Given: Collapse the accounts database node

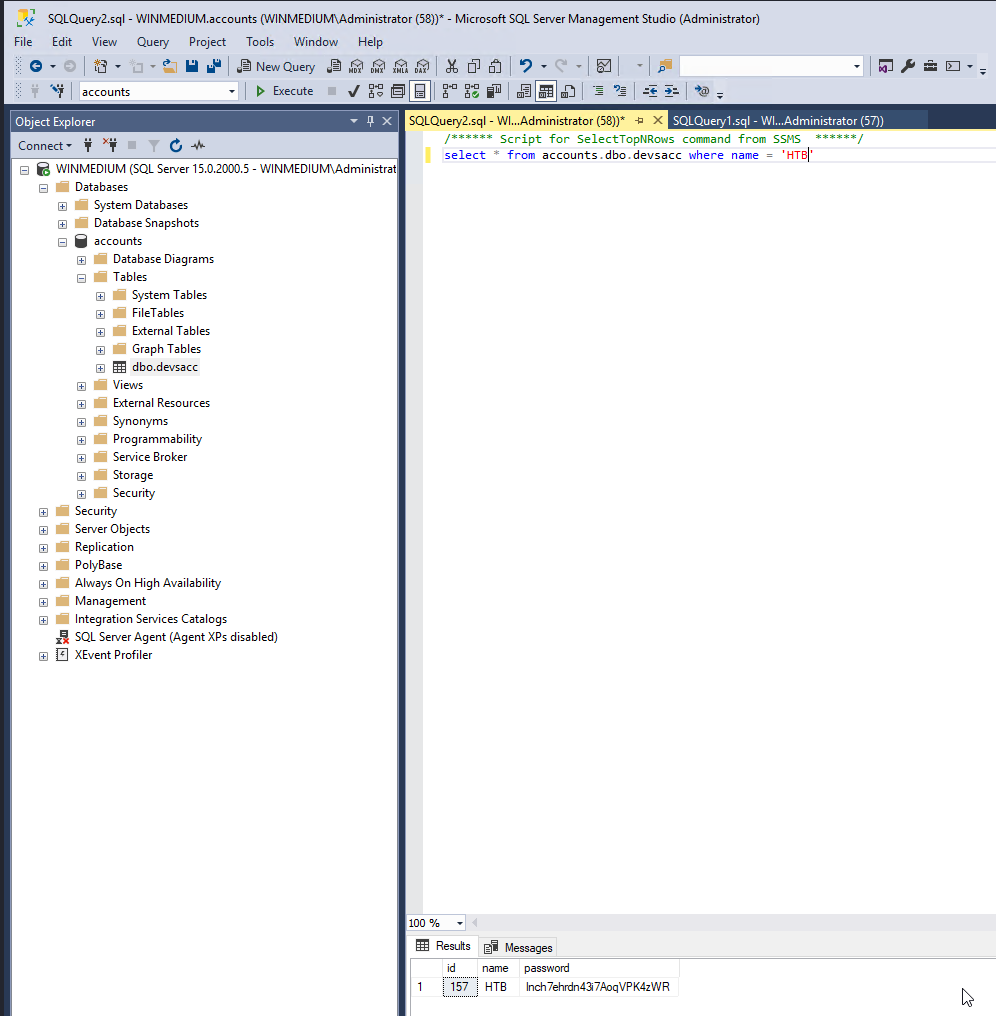Looking at the screenshot, I should tap(62, 242).
